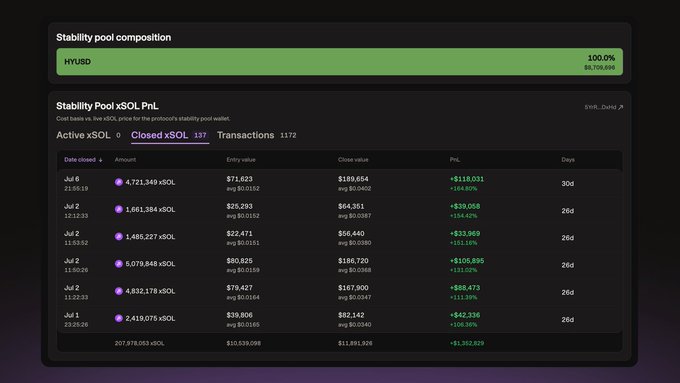Click the +$1,352,829 total PnL
Screen dimensions: 680x383
click(467, 343)
